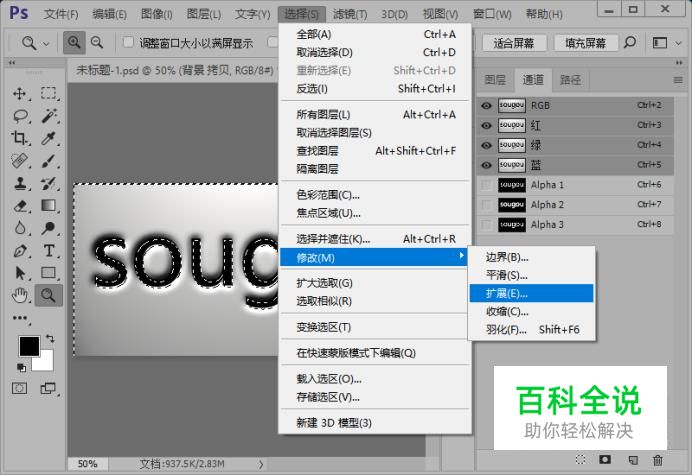Viewport: 692px width, 475px height.
Task: Change screen mode icon in toolbox
Action: [48, 388]
